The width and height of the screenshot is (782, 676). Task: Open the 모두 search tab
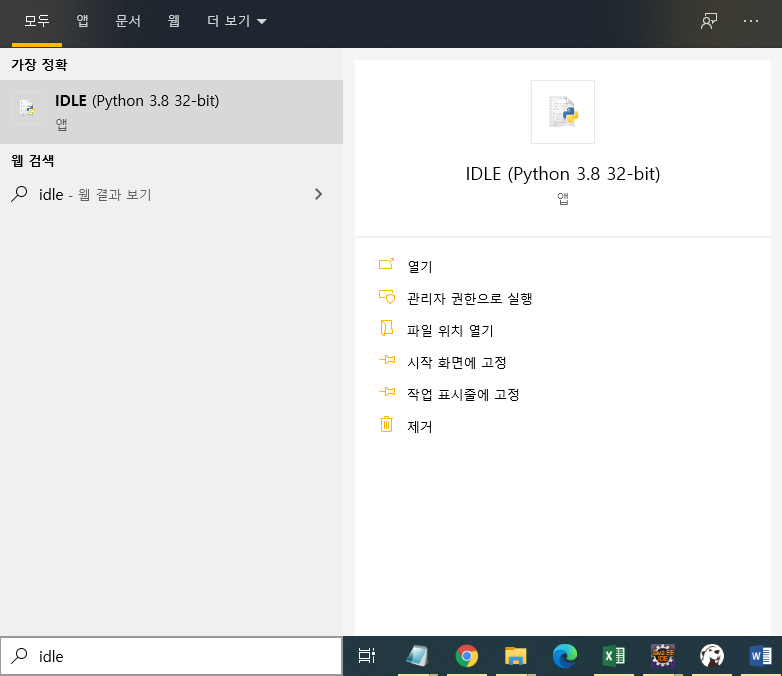[37, 21]
